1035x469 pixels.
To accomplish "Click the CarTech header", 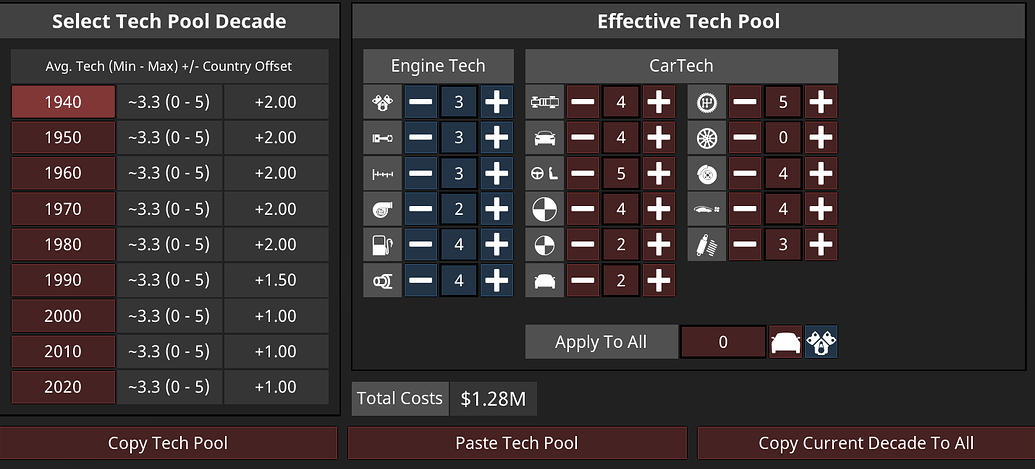I will tap(682, 66).
